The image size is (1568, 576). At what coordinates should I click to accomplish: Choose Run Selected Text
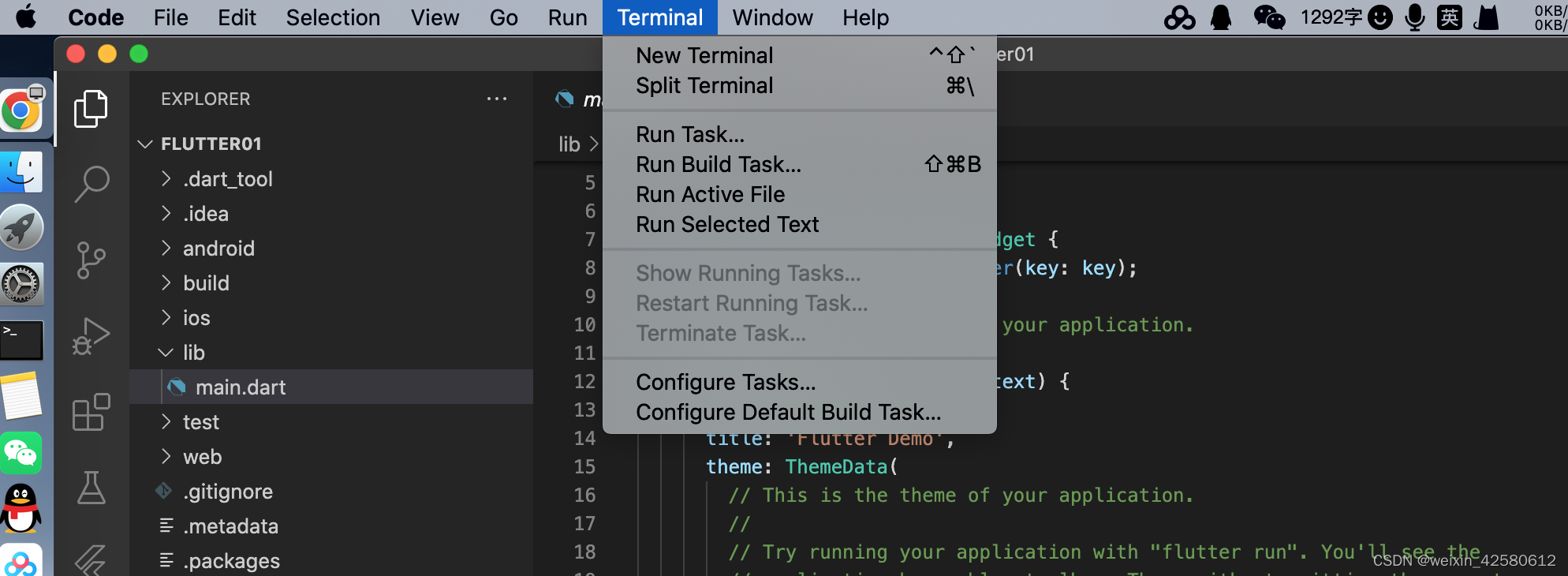[800, 224]
